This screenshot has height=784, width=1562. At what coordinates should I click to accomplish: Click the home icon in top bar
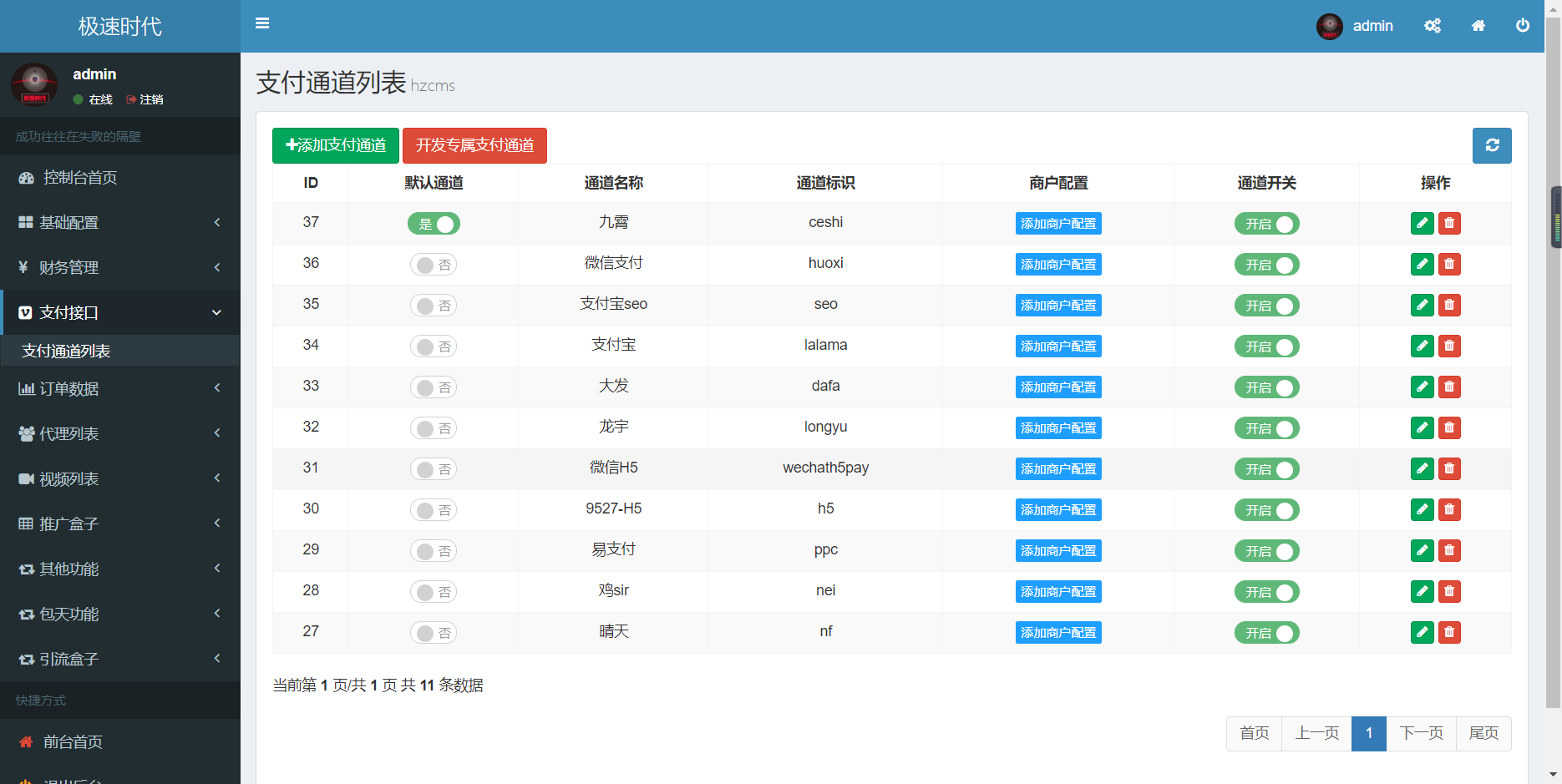[1478, 26]
